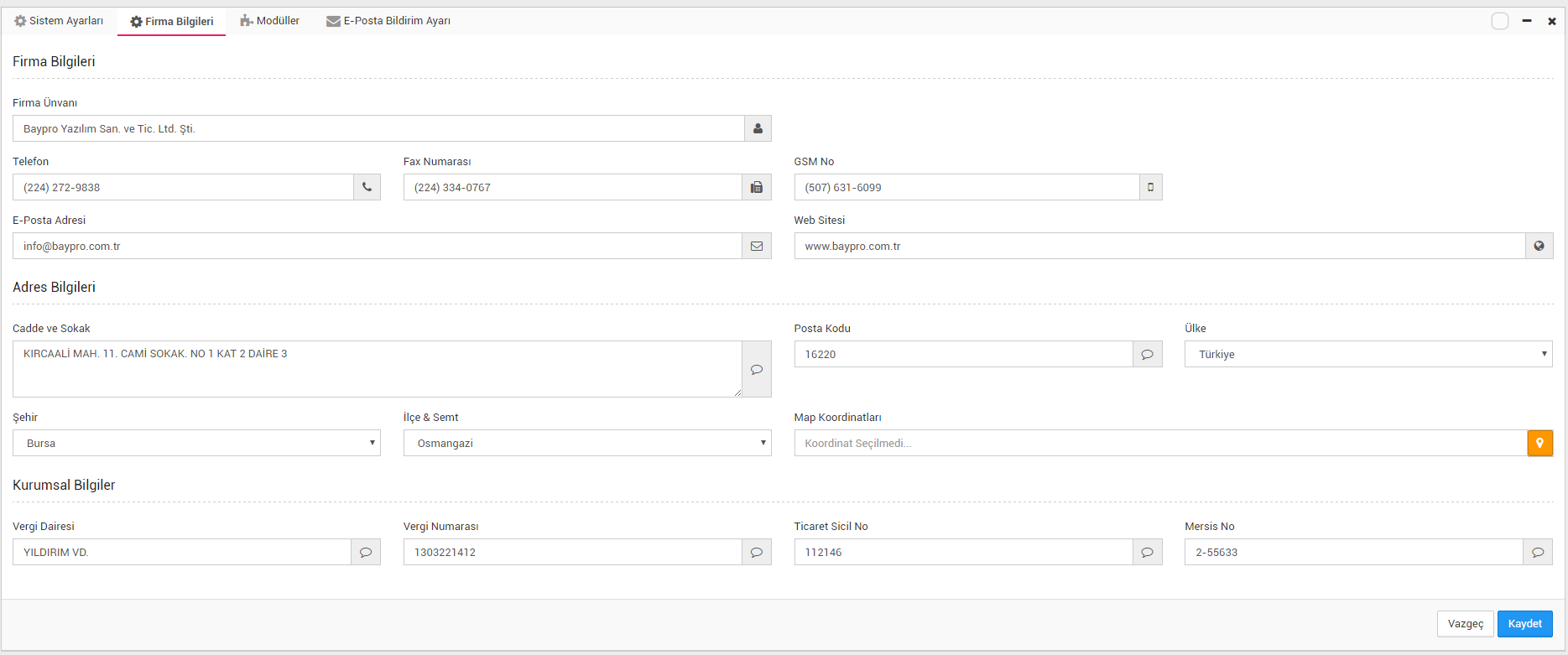Open the Ülke dropdown showing Türkiye

click(1368, 354)
